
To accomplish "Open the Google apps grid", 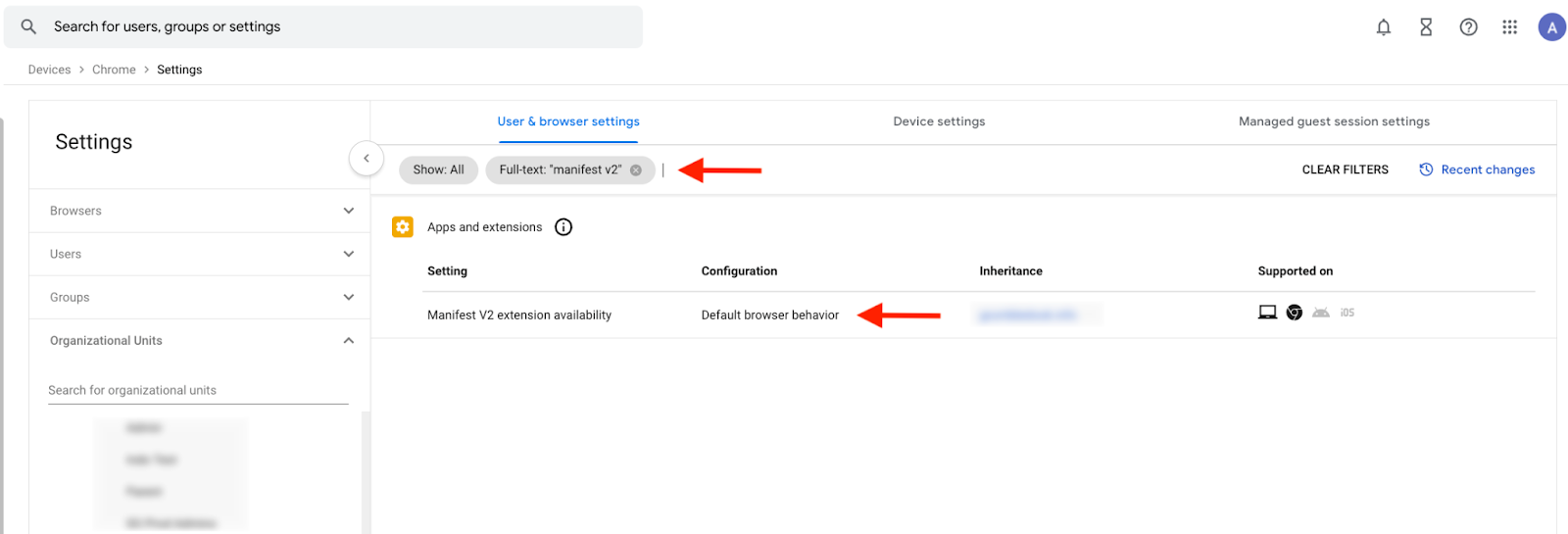I will tap(1509, 27).
